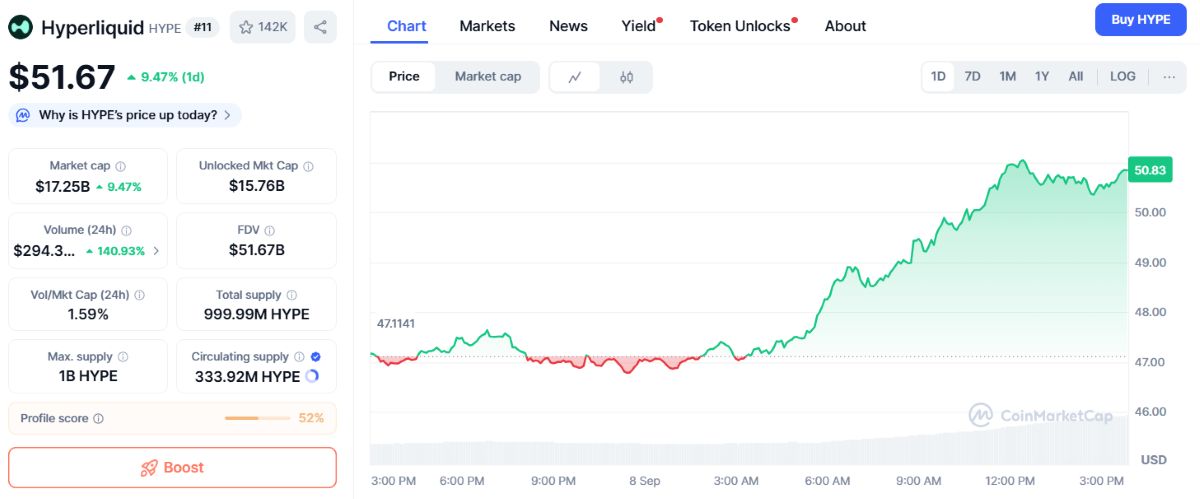Click the 47.1141 opening price label

[x=396, y=323]
